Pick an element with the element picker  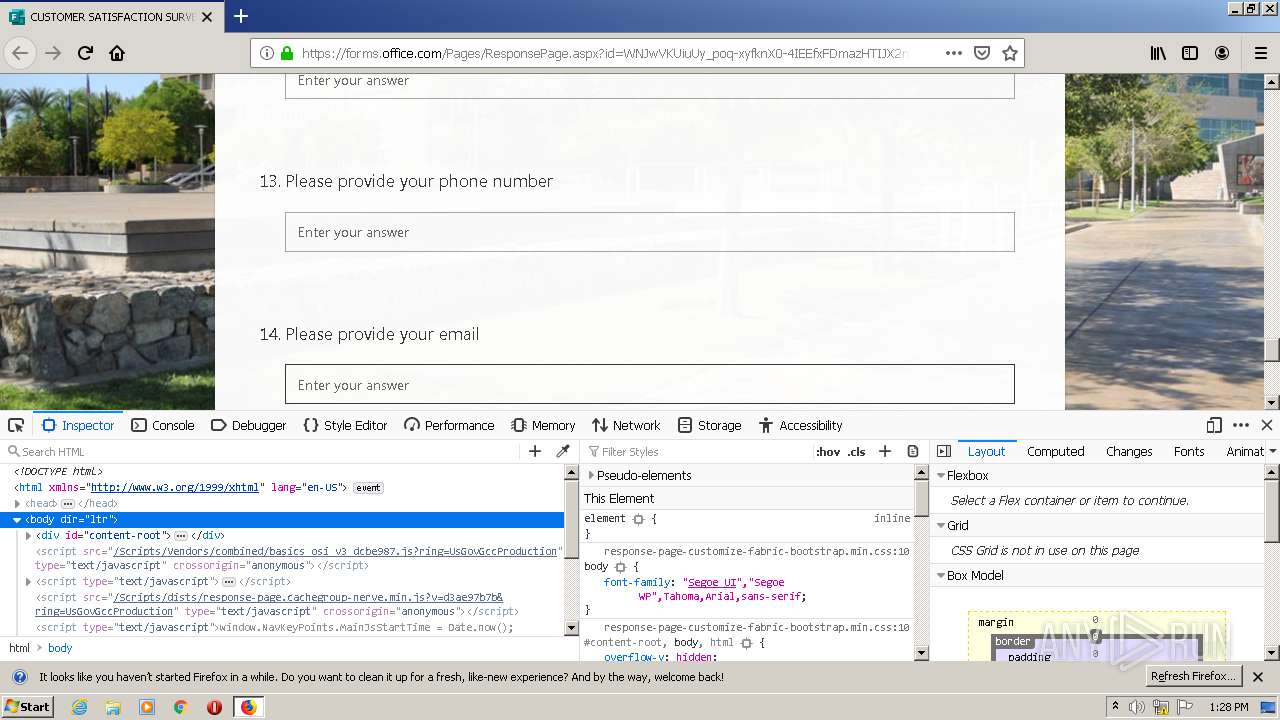pos(16,425)
